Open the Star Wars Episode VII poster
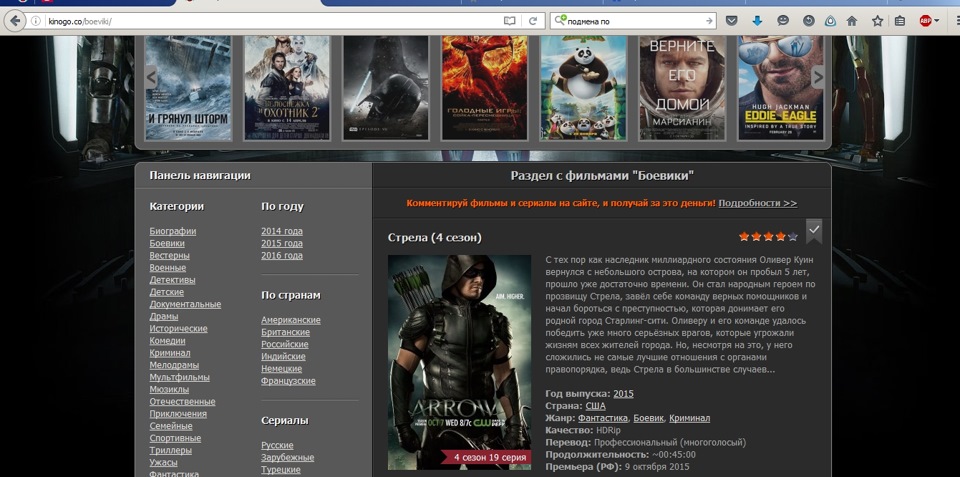Viewport: 960px width, 477px height. 386,88
